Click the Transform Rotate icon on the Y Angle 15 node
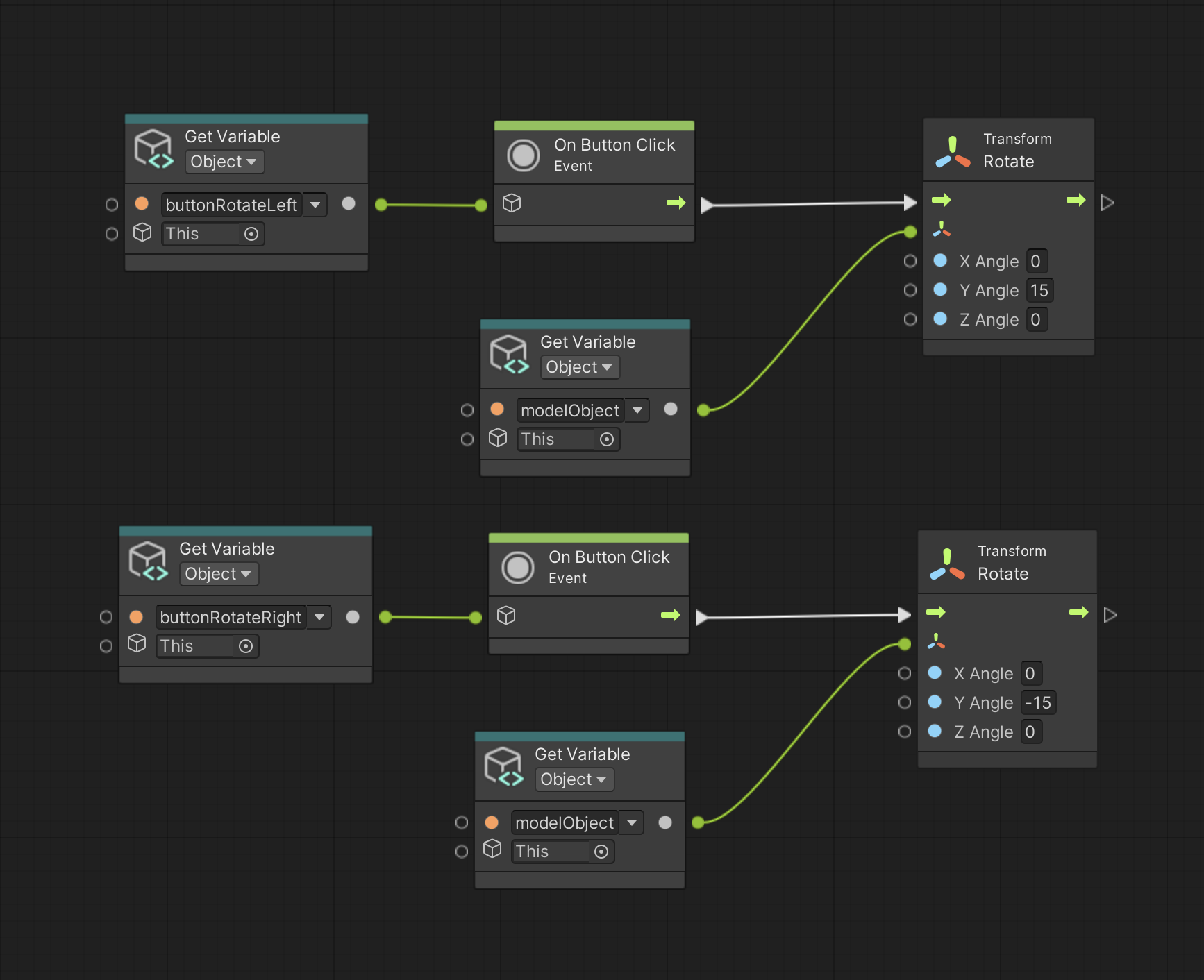 pyautogui.click(x=953, y=153)
